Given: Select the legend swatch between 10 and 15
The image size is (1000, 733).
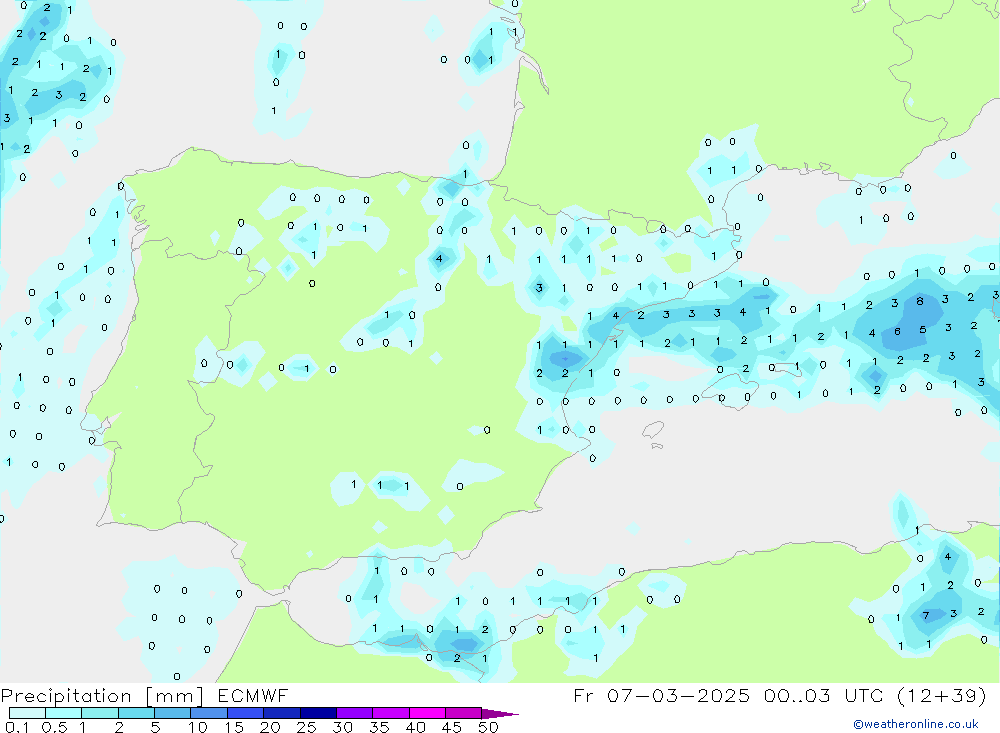Looking at the screenshot, I should [209, 713].
